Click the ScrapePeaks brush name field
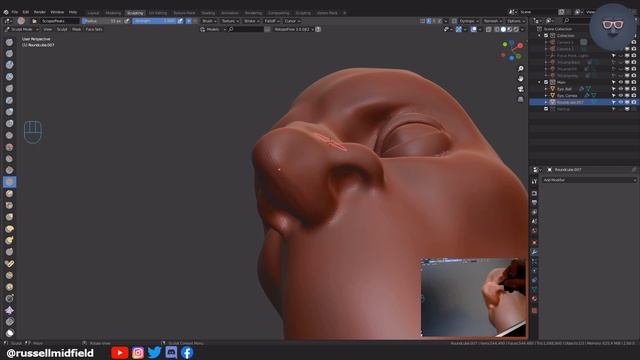Screen dimensions: 640x360 click(x=59, y=21)
